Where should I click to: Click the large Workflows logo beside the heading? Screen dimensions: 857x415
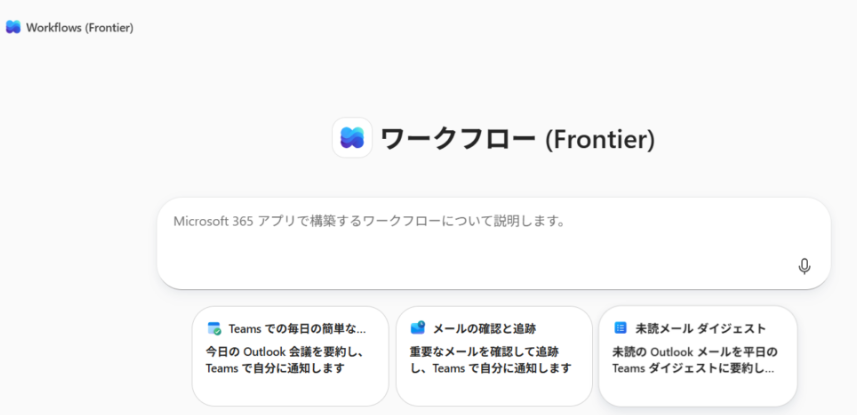[352, 138]
